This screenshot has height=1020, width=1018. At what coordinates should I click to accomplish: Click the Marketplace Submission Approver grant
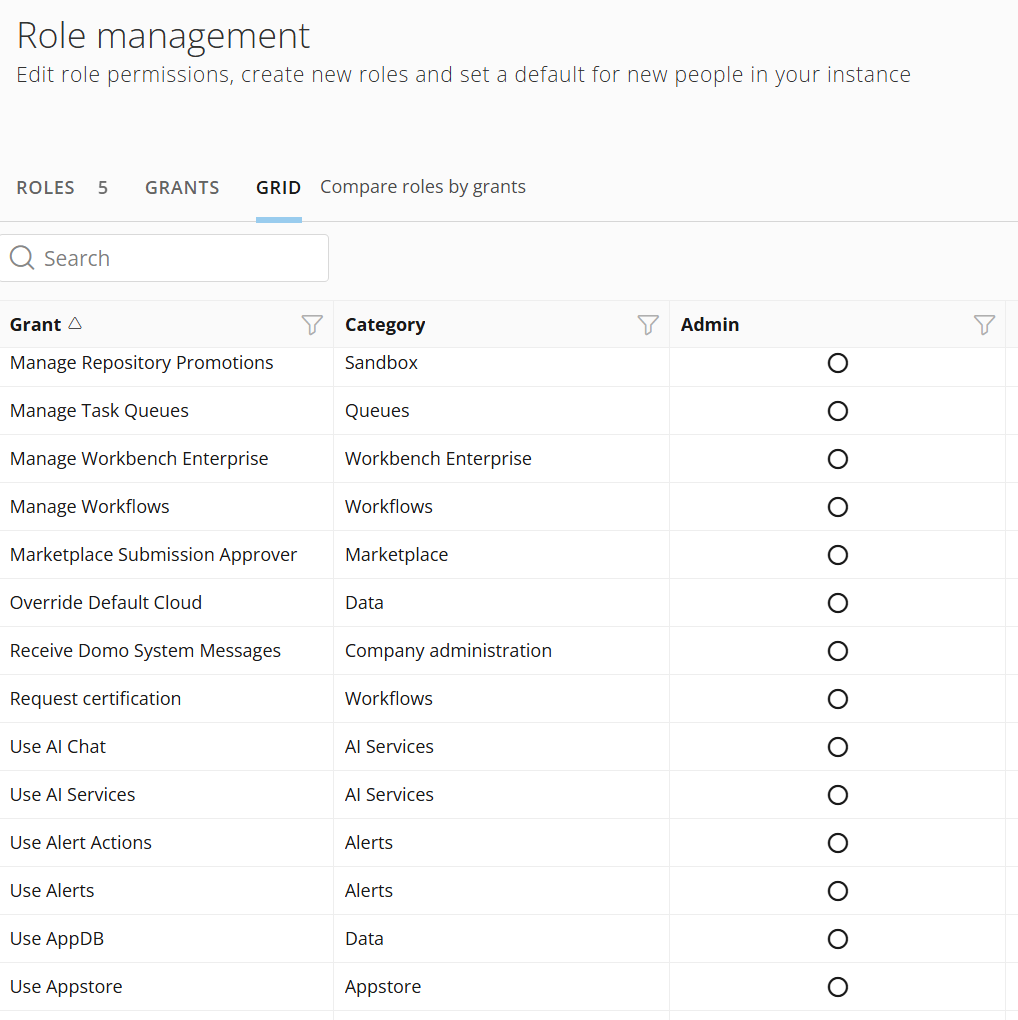[153, 555]
